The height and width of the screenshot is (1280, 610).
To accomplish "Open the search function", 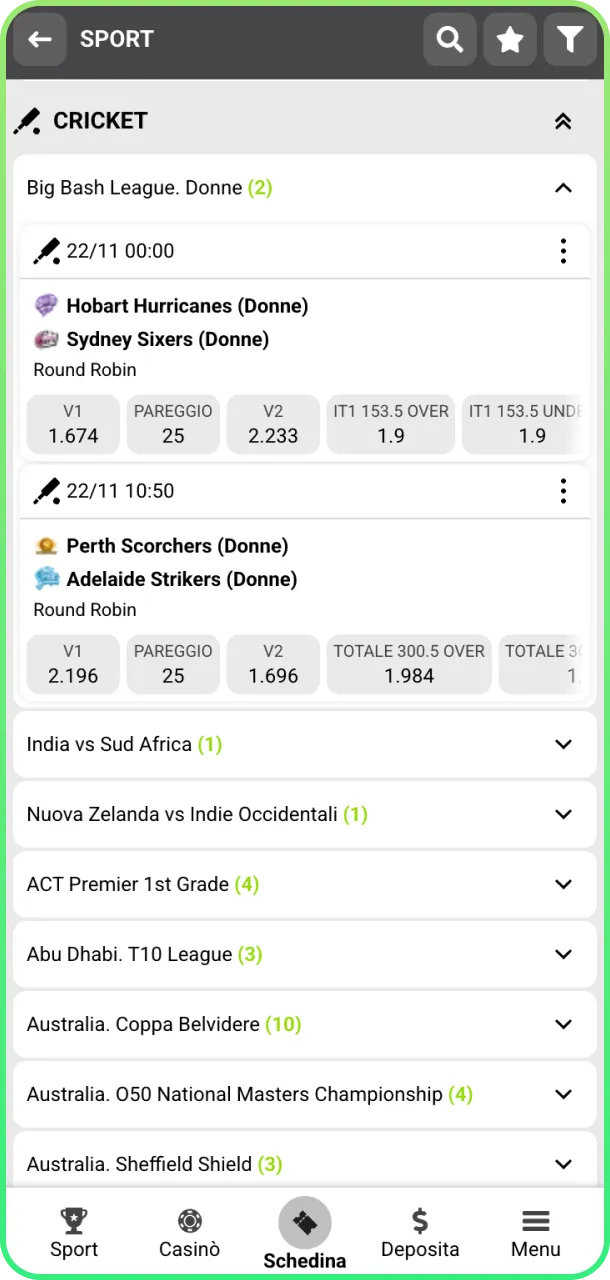I will (x=449, y=39).
